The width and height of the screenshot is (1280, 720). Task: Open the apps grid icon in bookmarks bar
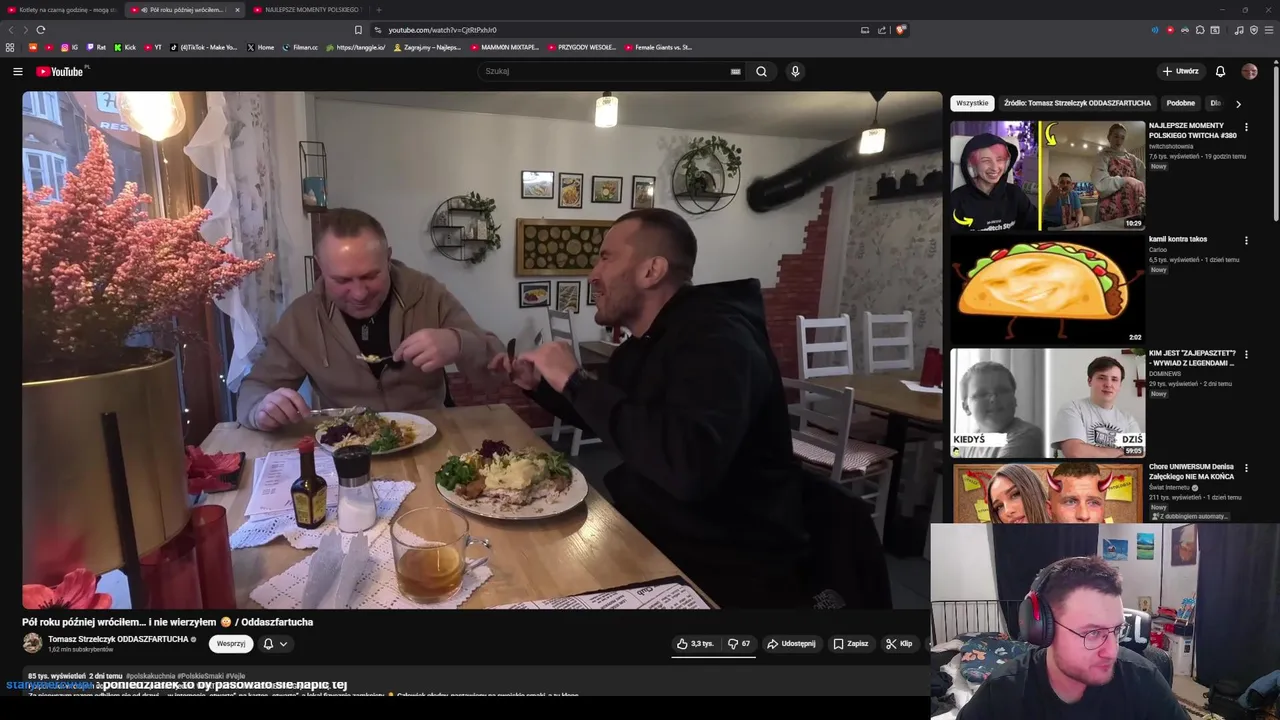pos(10,47)
